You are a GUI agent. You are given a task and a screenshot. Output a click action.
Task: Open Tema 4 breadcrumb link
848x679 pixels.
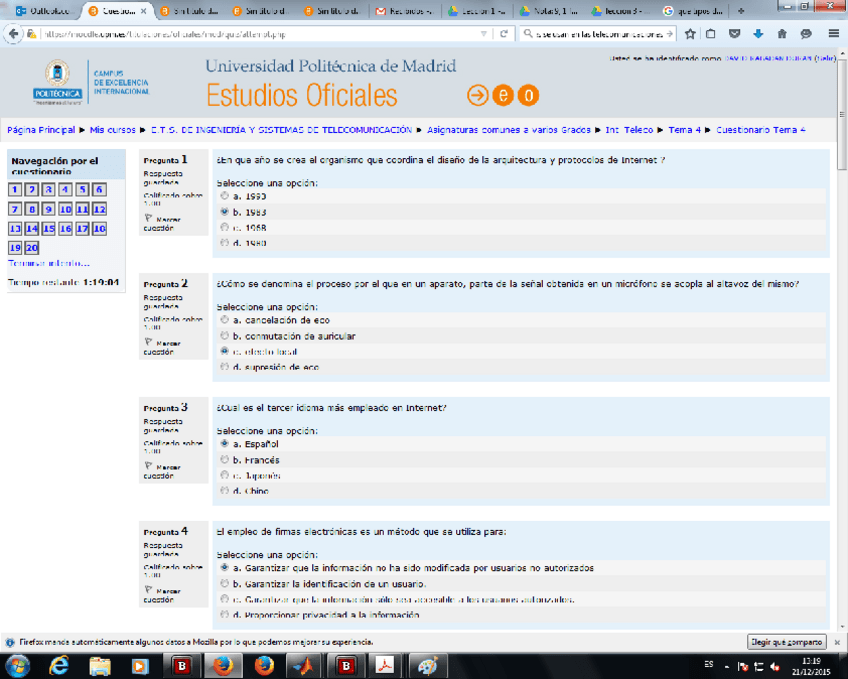point(684,130)
